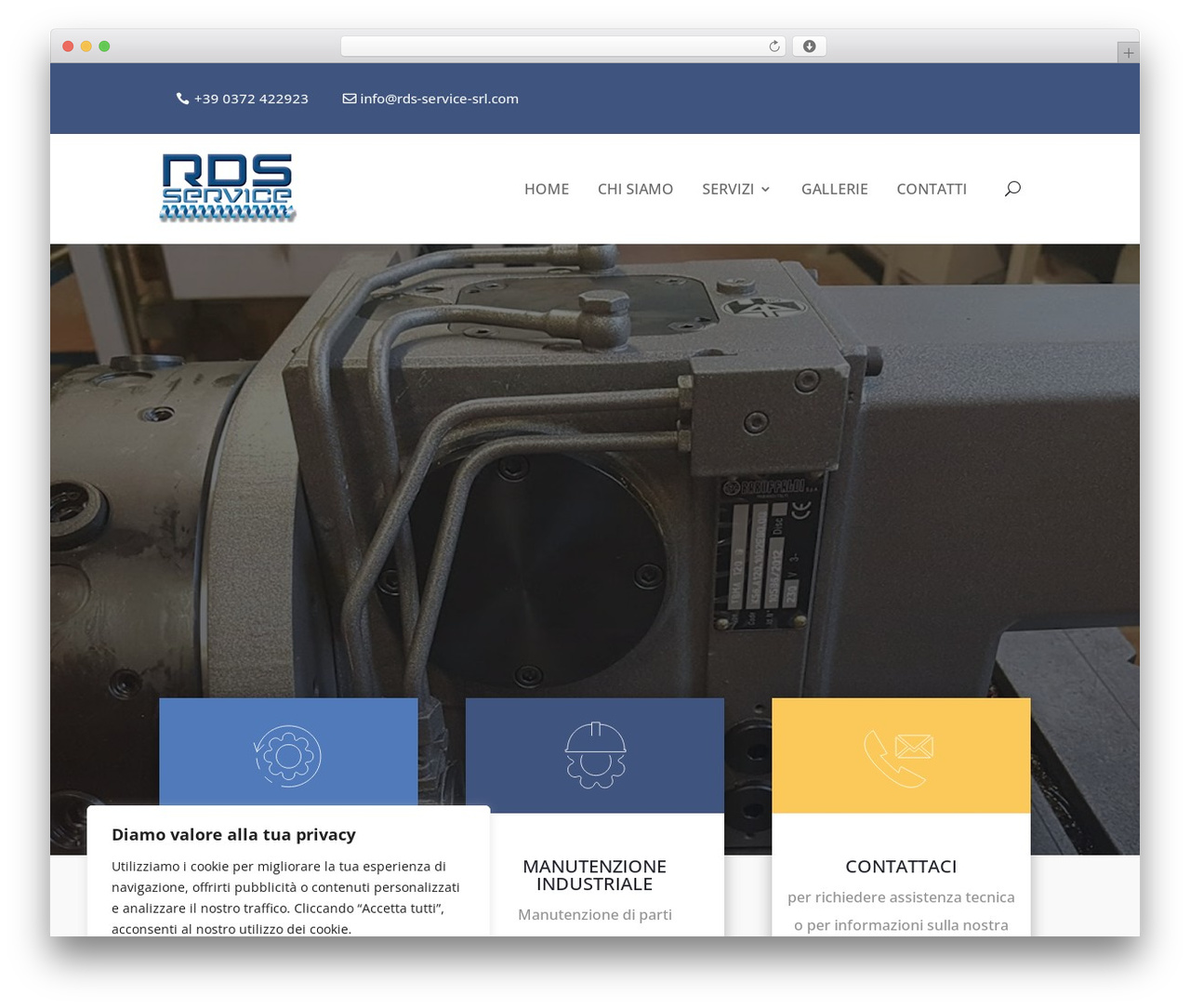Click the 'Manutenzione di parti' text
Viewport: 1190px width, 1008px height.
pyautogui.click(x=595, y=915)
